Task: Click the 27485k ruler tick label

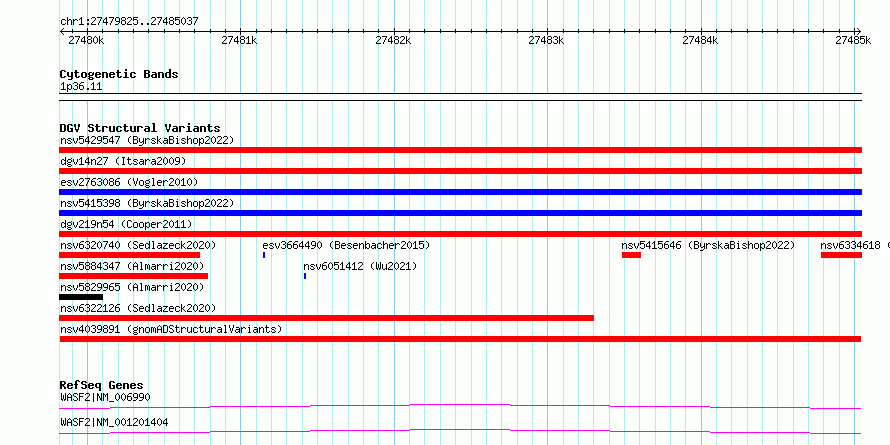Action: [854, 40]
